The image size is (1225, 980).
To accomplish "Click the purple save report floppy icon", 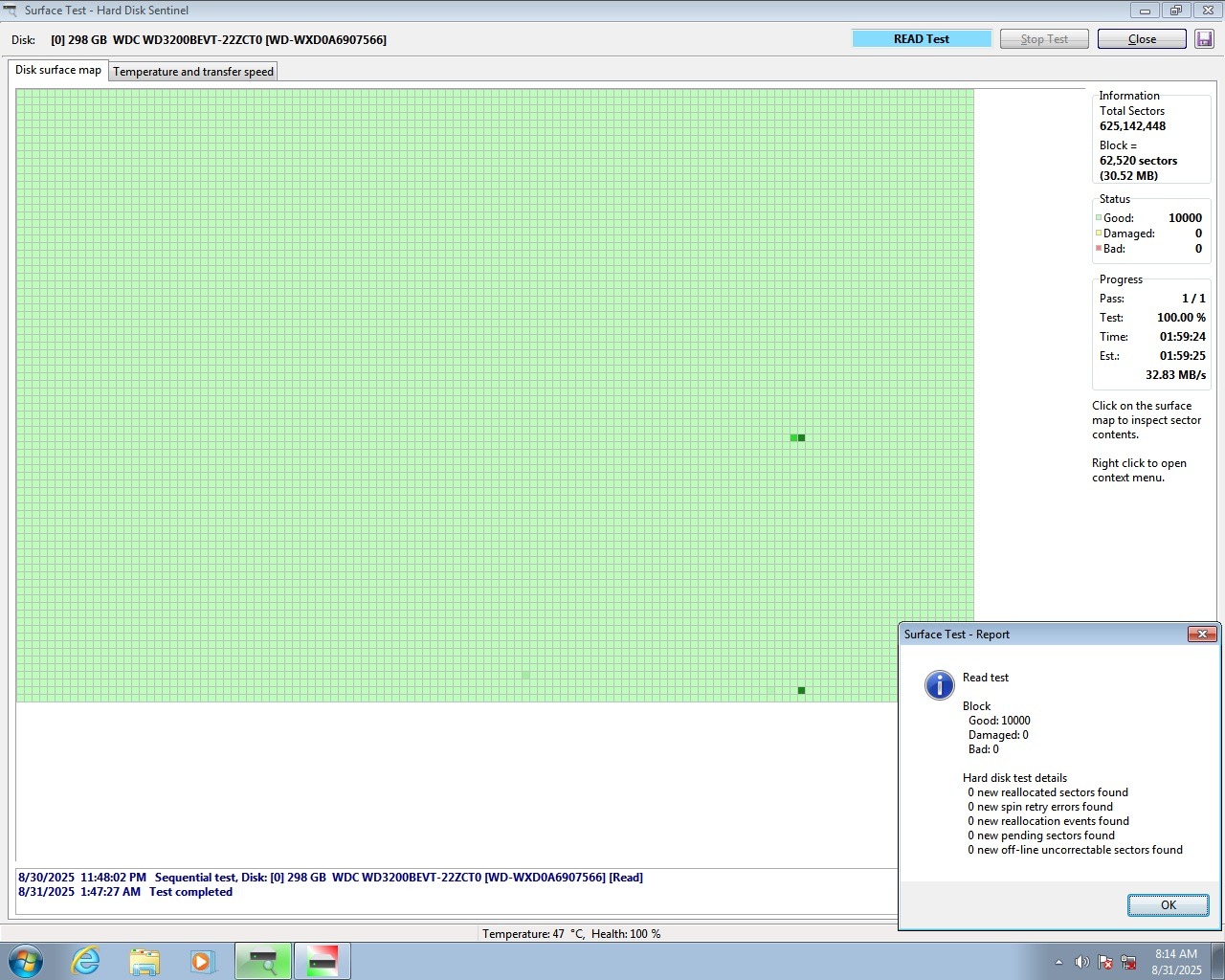I will point(1204,39).
